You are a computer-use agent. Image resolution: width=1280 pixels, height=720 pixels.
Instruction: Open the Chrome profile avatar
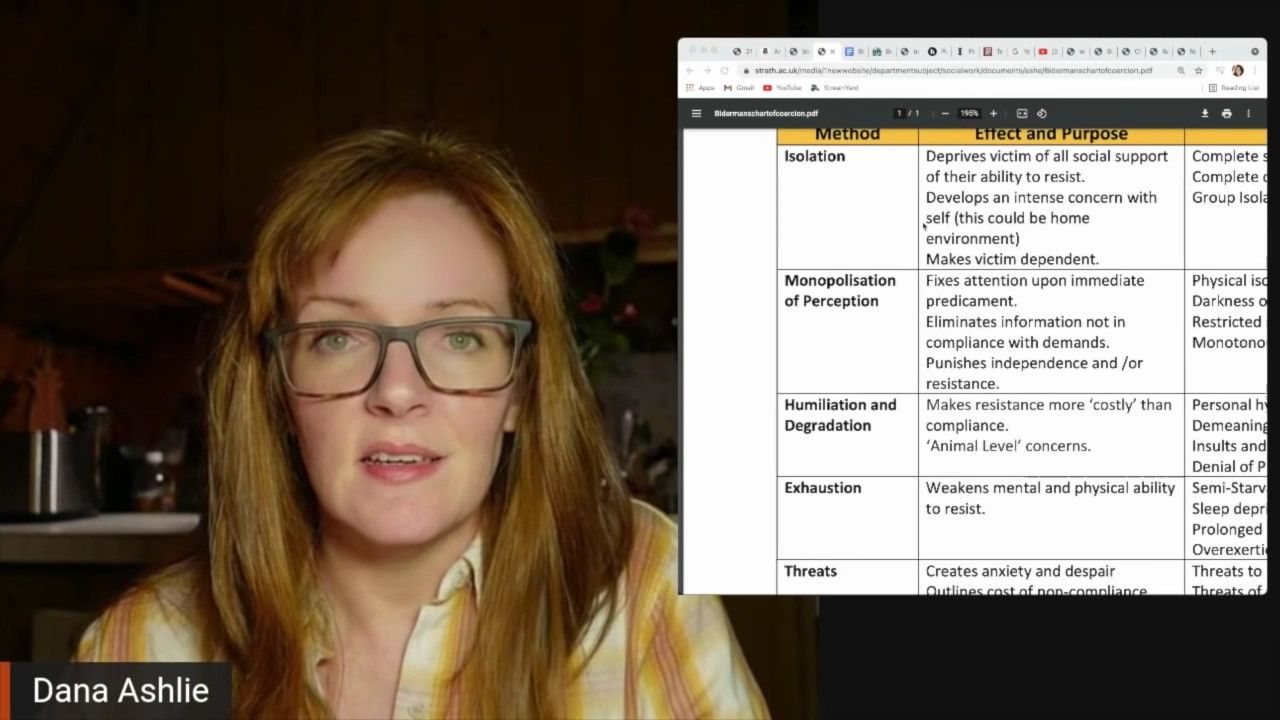[1237, 71]
